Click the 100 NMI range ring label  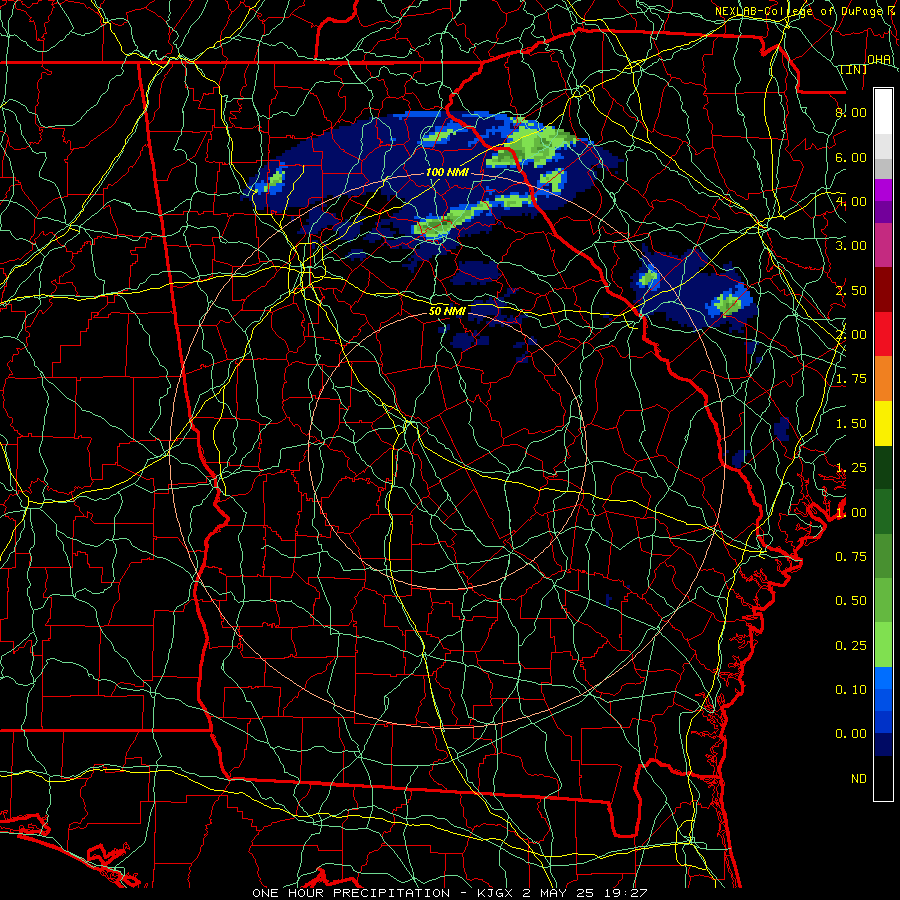(447, 172)
